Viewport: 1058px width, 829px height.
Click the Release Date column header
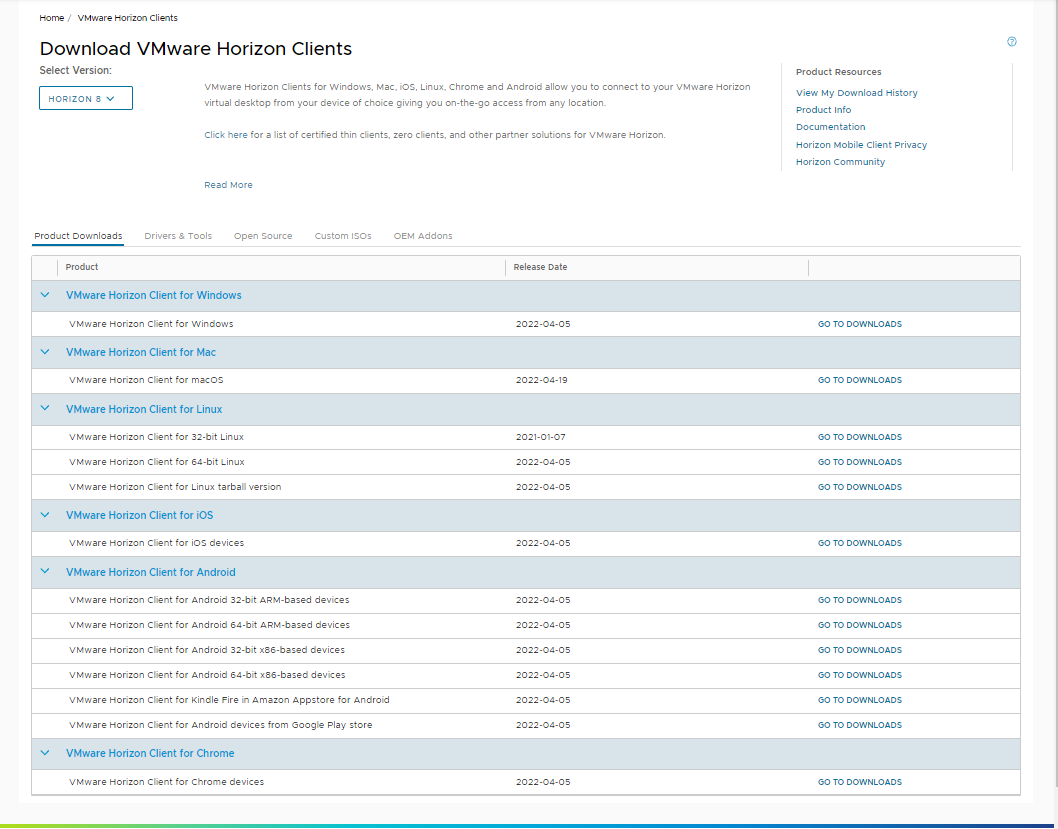pos(540,267)
